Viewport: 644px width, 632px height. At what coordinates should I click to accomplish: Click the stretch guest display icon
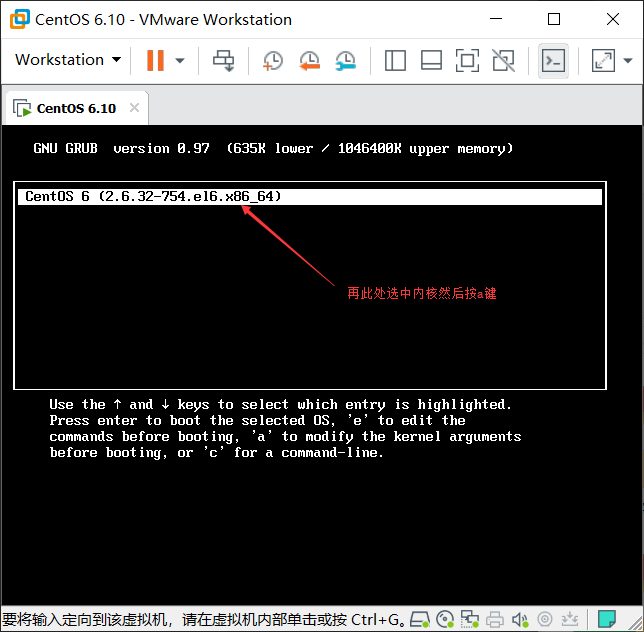click(603, 61)
